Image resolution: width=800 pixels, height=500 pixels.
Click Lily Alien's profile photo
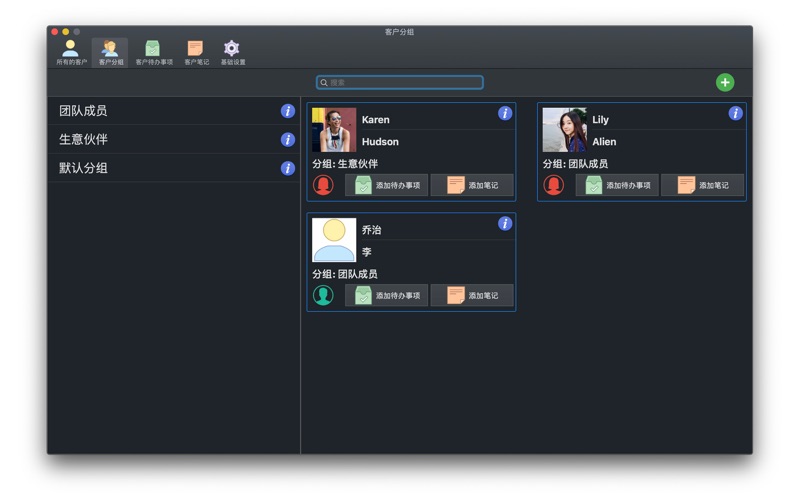click(x=565, y=130)
